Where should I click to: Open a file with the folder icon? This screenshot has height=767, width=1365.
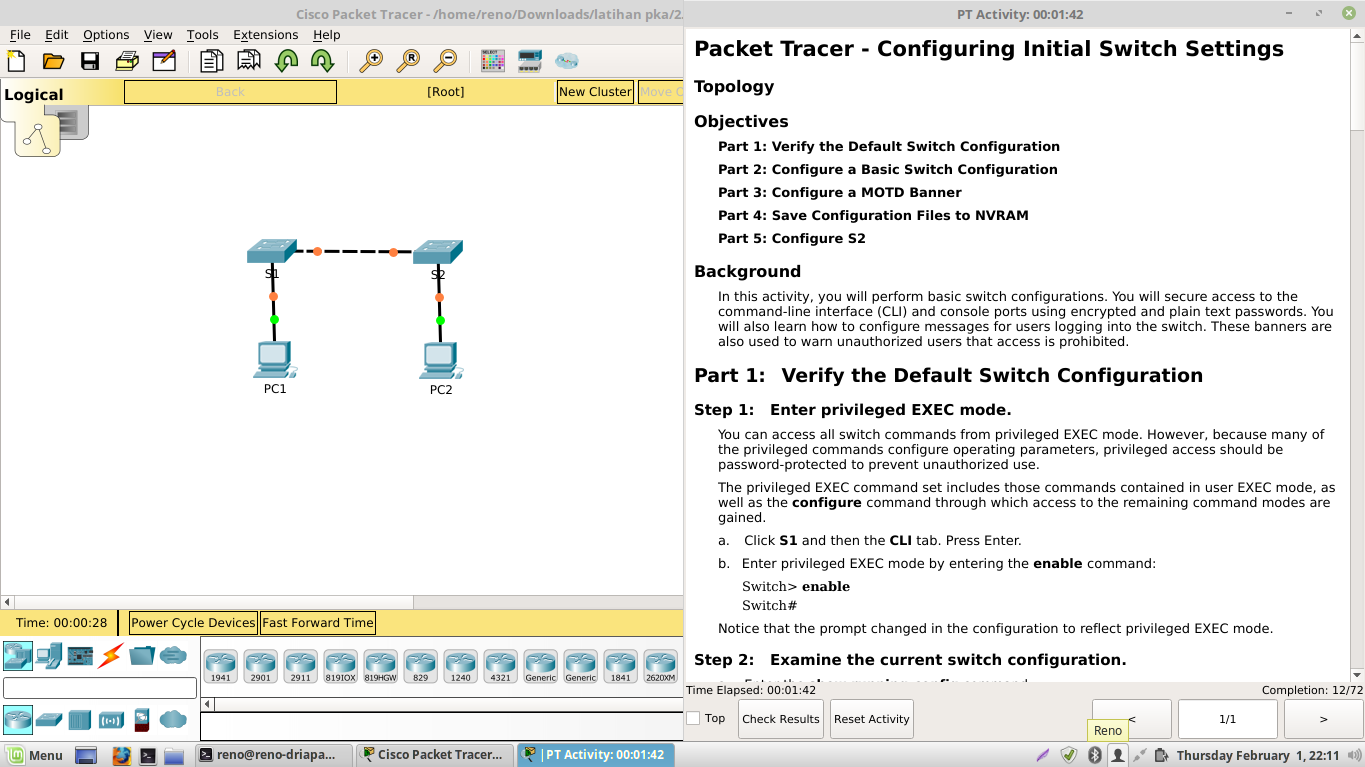[x=53, y=61]
